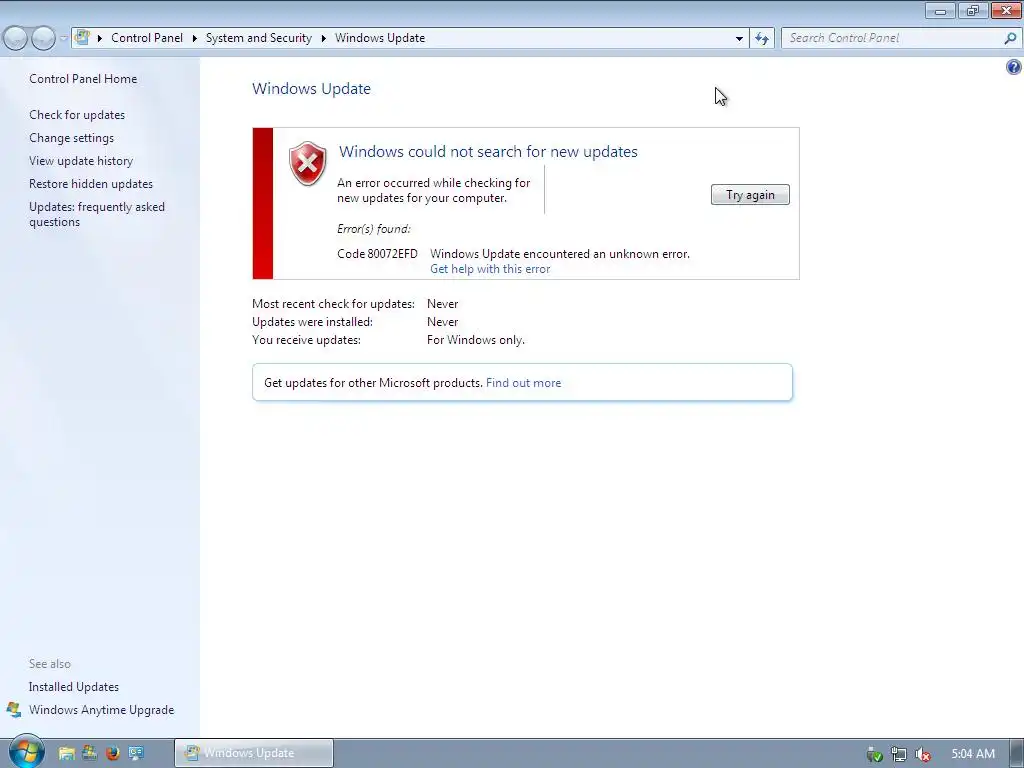Click the search magnifier icon
The image size is (1024, 768).
pos(1010,39)
